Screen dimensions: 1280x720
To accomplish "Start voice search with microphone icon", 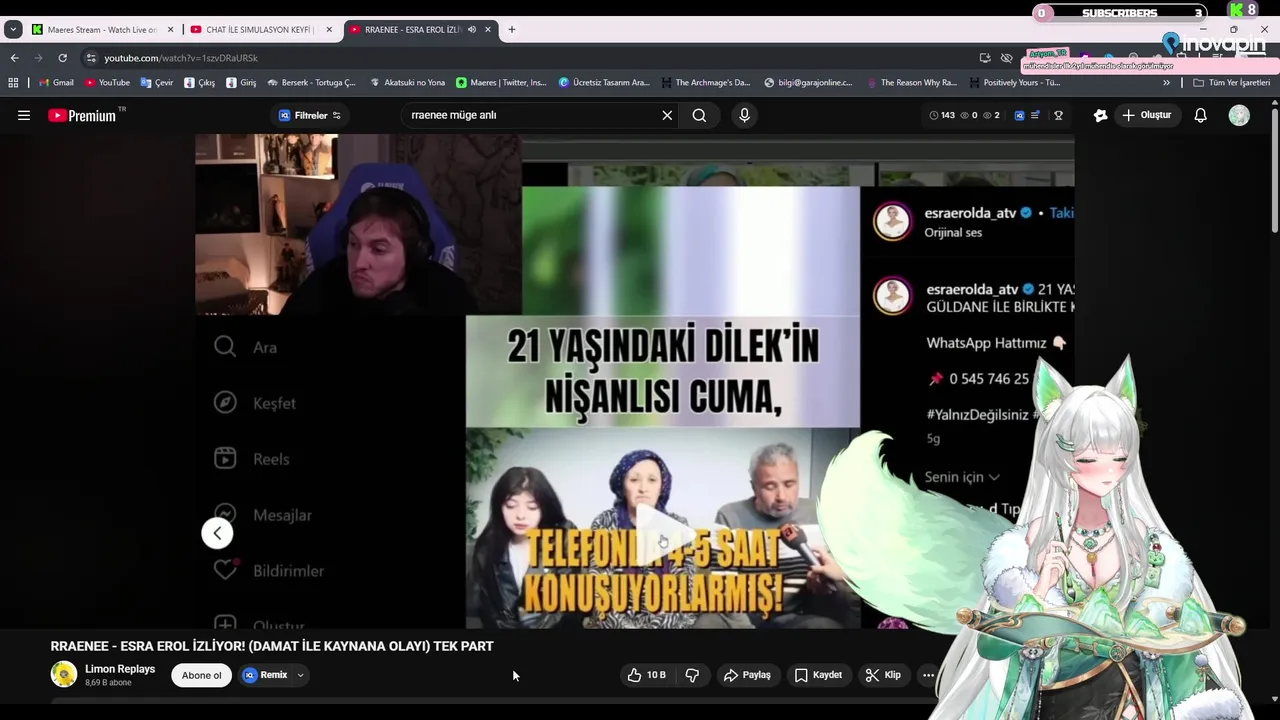I will point(744,115).
